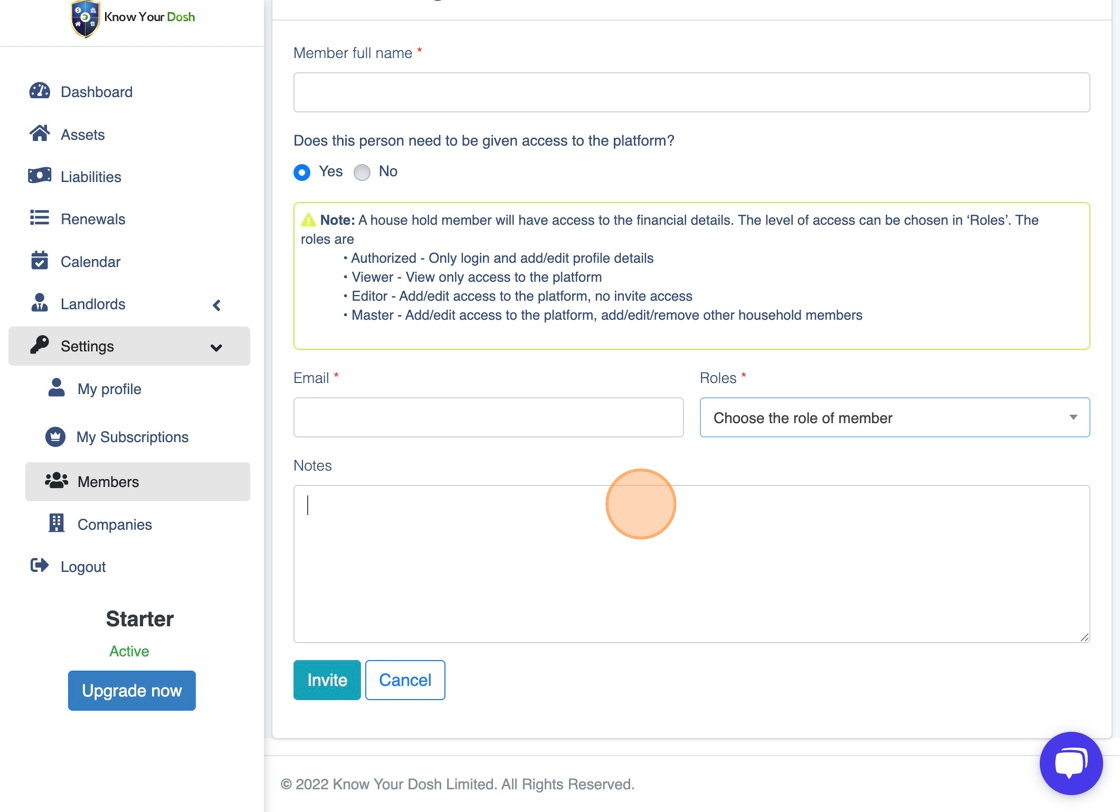Collapse the Settings menu chevron
The image size is (1120, 812).
[216, 348]
